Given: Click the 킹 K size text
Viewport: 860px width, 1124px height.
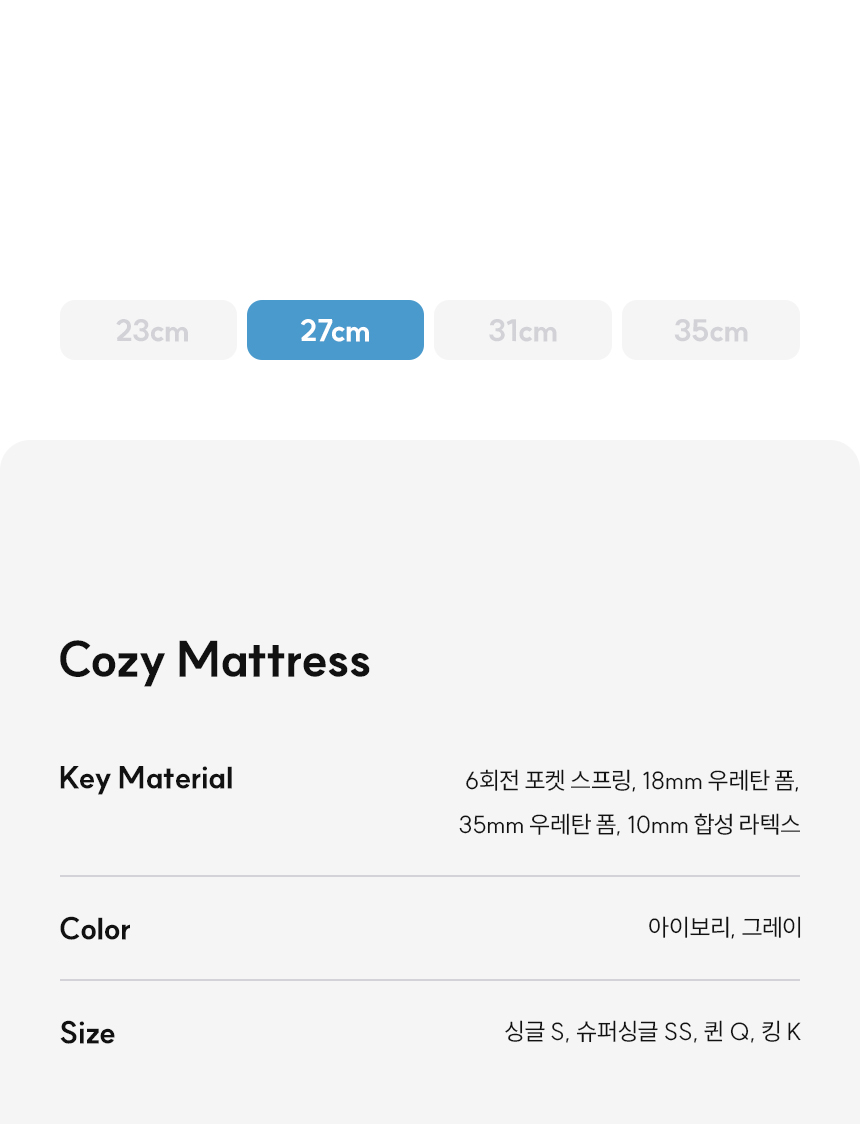Looking at the screenshot, I should 781,1032.
